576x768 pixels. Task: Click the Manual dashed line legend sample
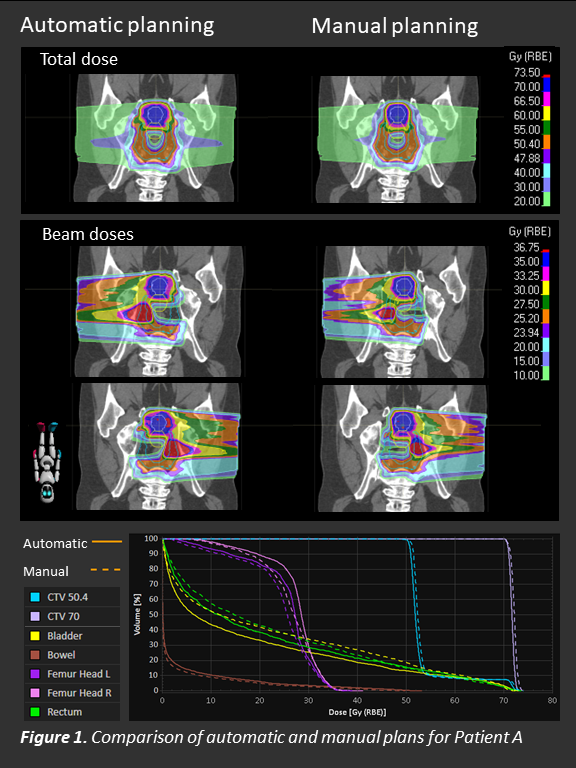coord(106,570)
